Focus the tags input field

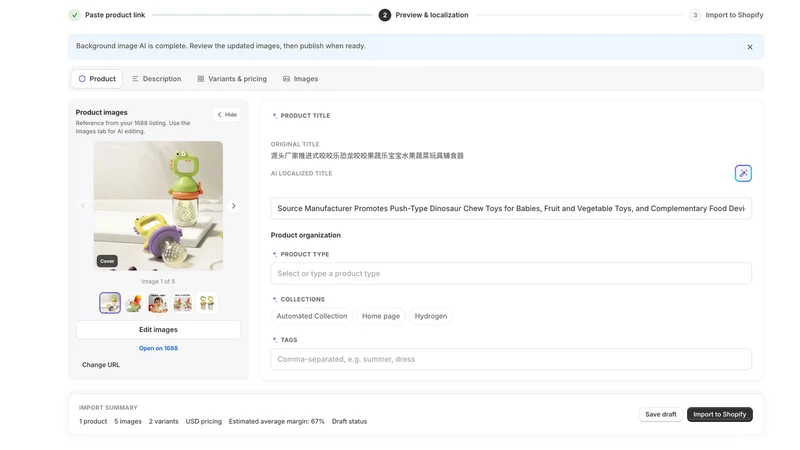(511, 359)
